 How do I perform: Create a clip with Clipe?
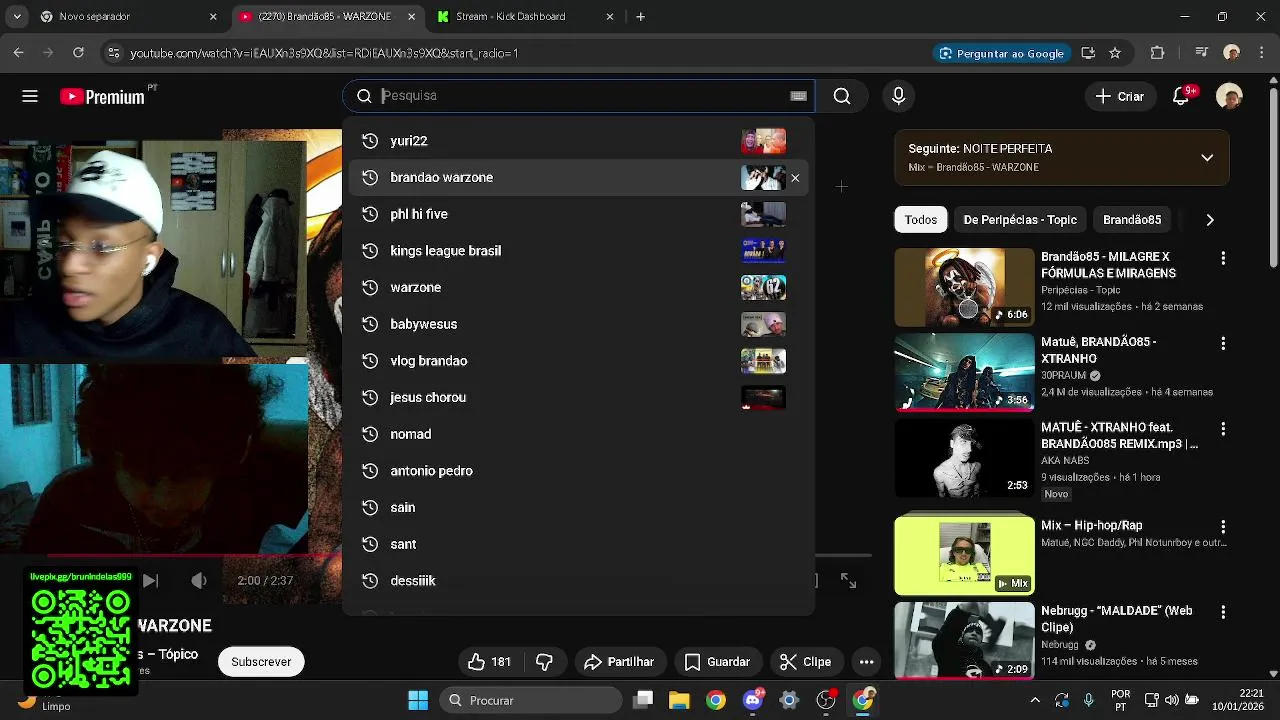tap(805, 662)
